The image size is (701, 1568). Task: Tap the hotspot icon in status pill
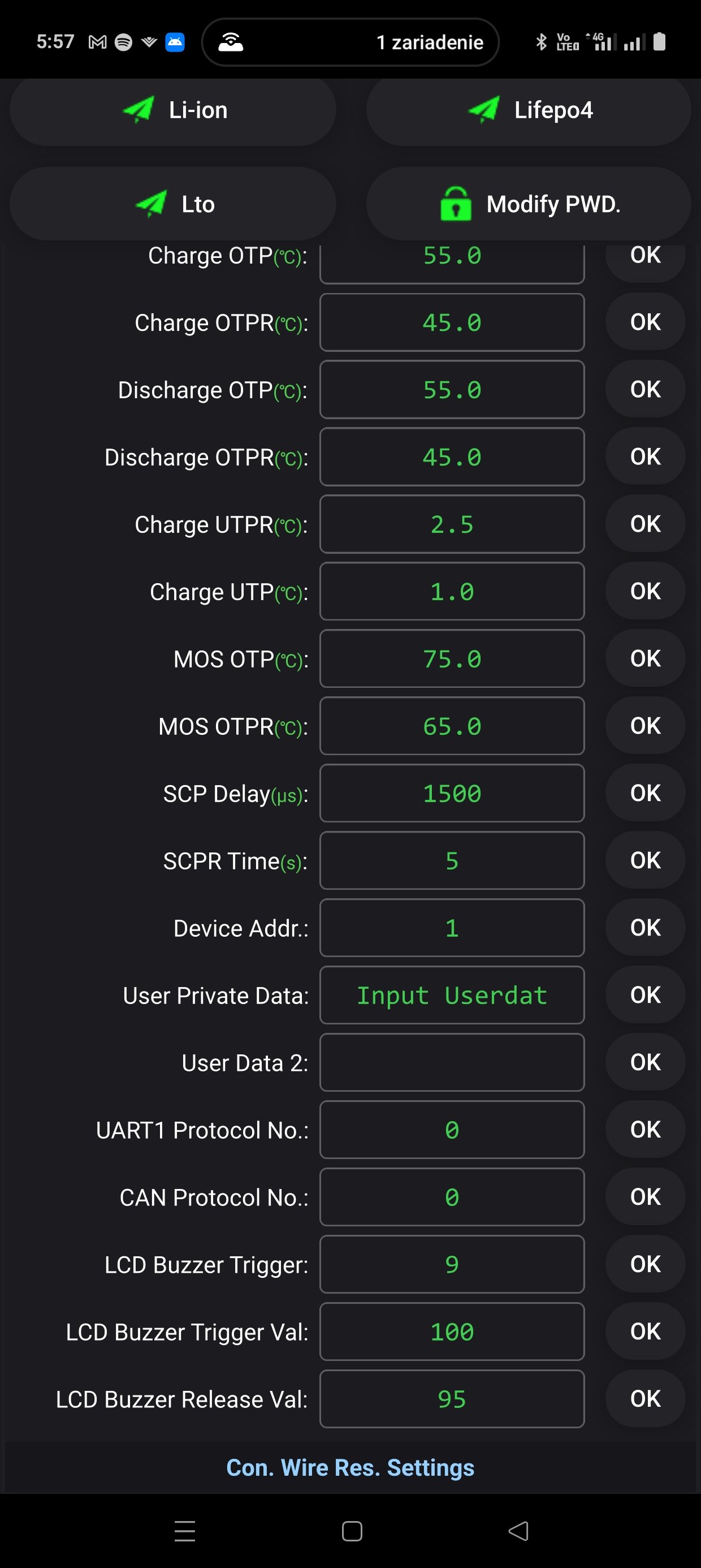coord(231,42)
